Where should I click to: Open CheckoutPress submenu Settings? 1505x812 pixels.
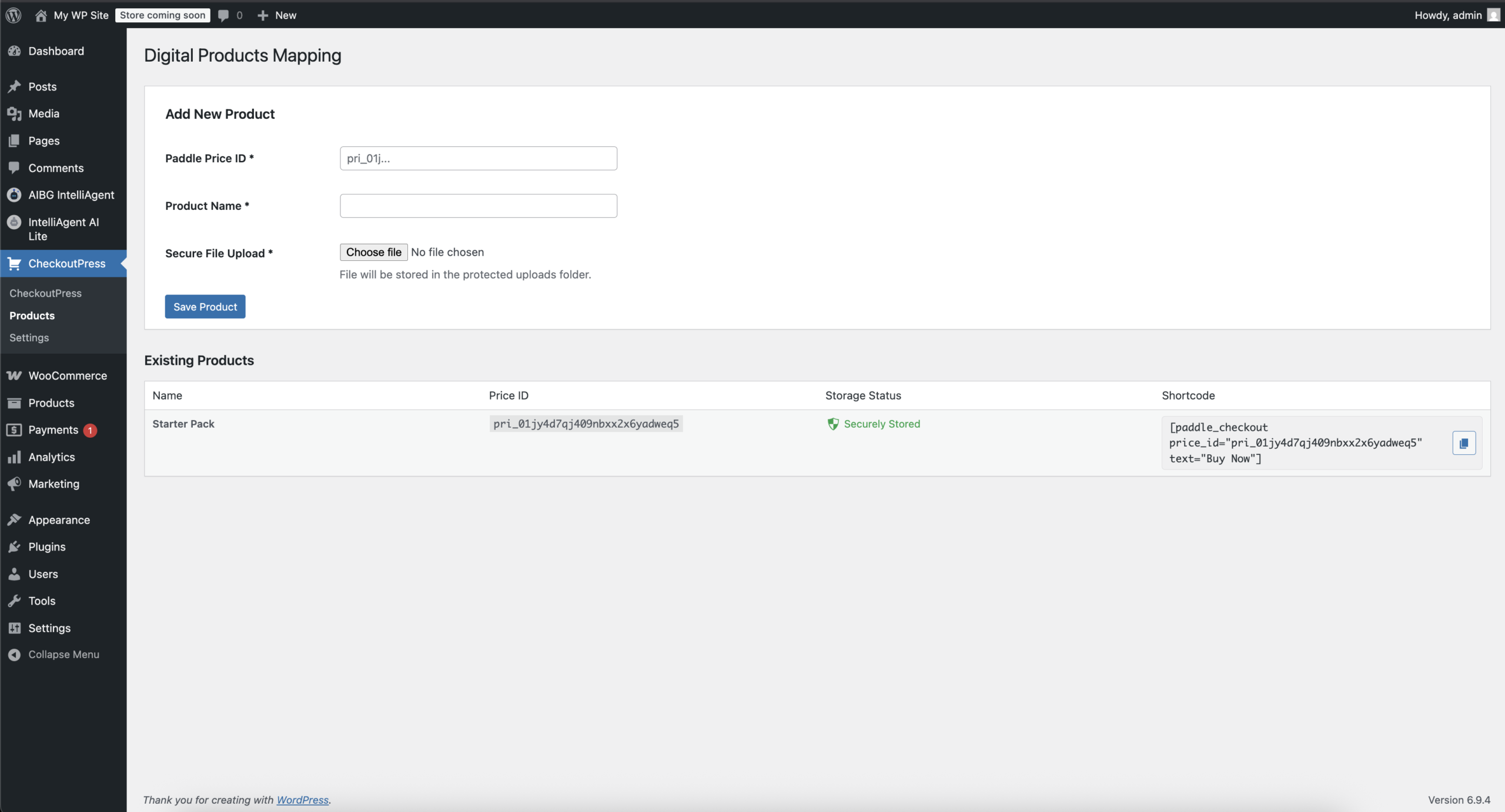tap(29, 338)
